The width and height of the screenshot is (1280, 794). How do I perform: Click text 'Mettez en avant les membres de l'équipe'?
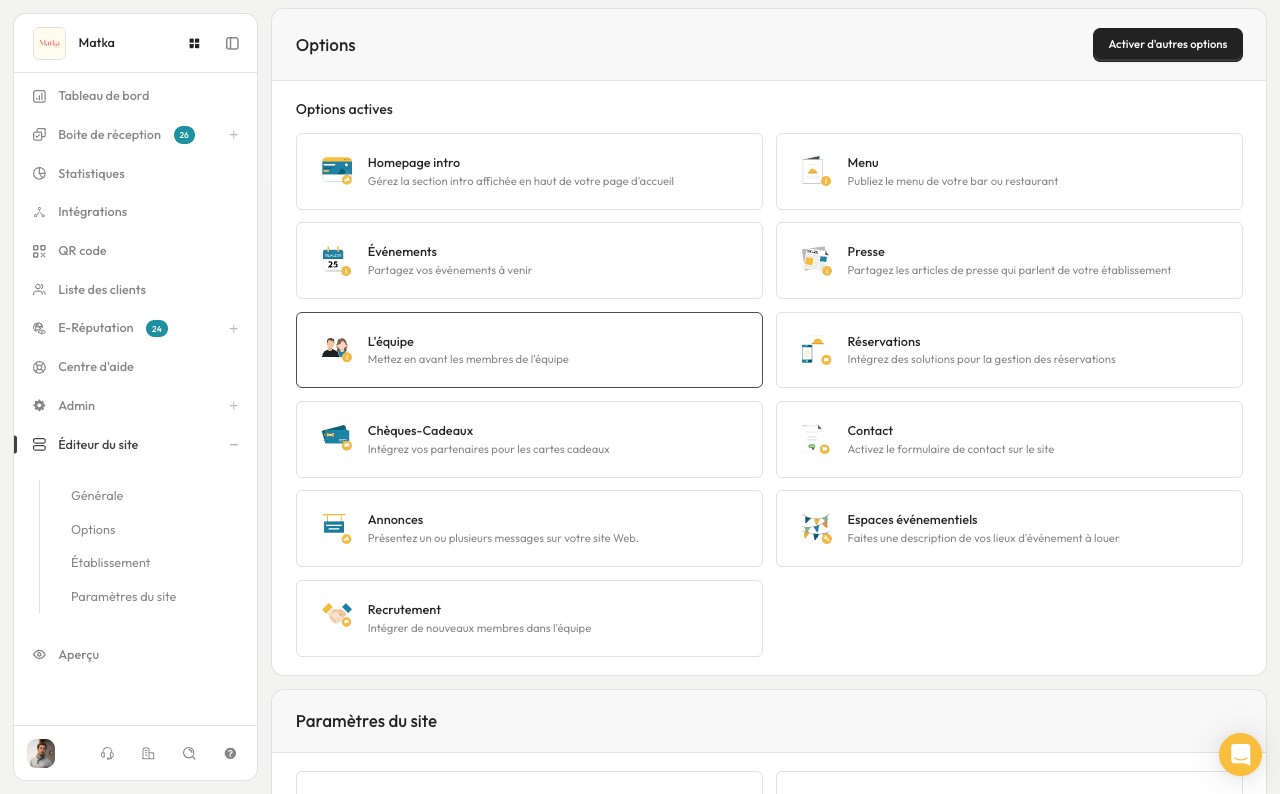[468, 359]
